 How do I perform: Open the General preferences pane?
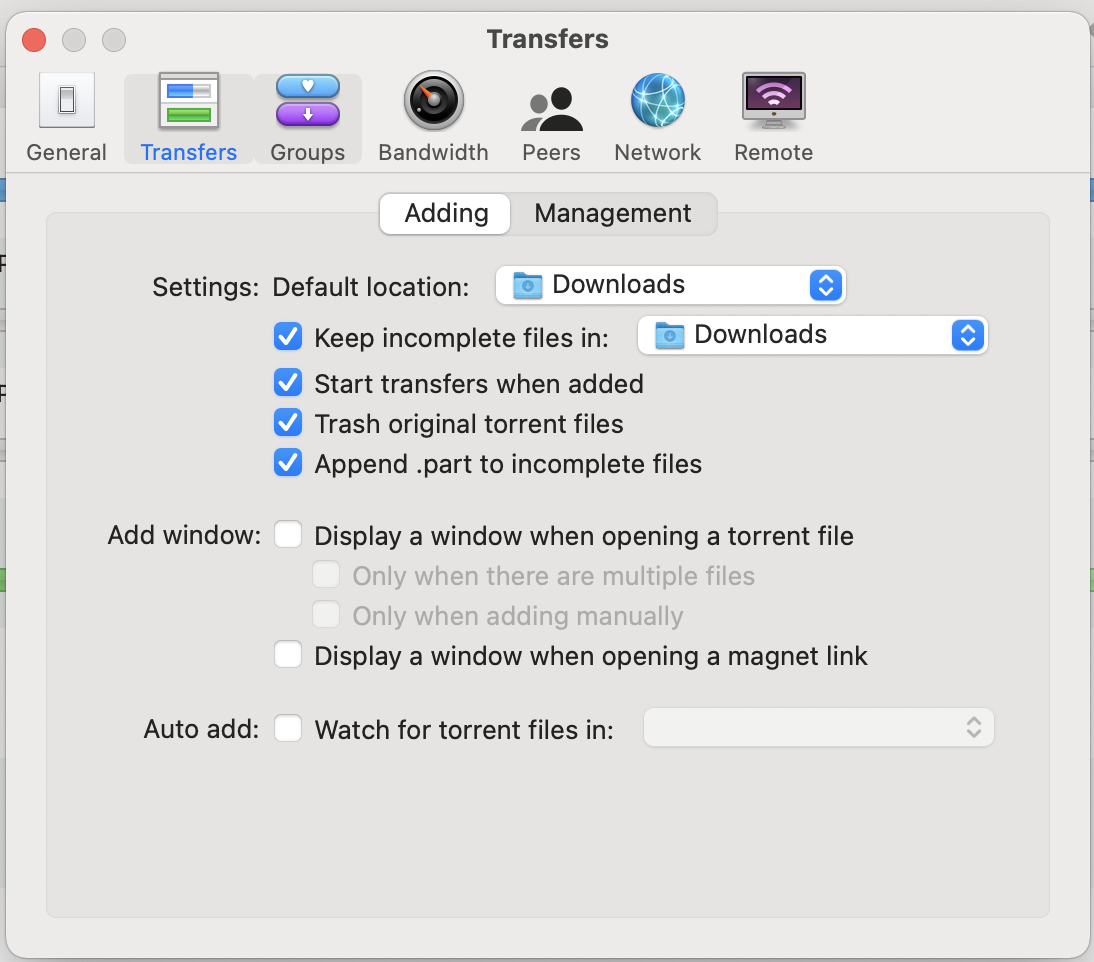pyautogui.click(x=66, y=115)
